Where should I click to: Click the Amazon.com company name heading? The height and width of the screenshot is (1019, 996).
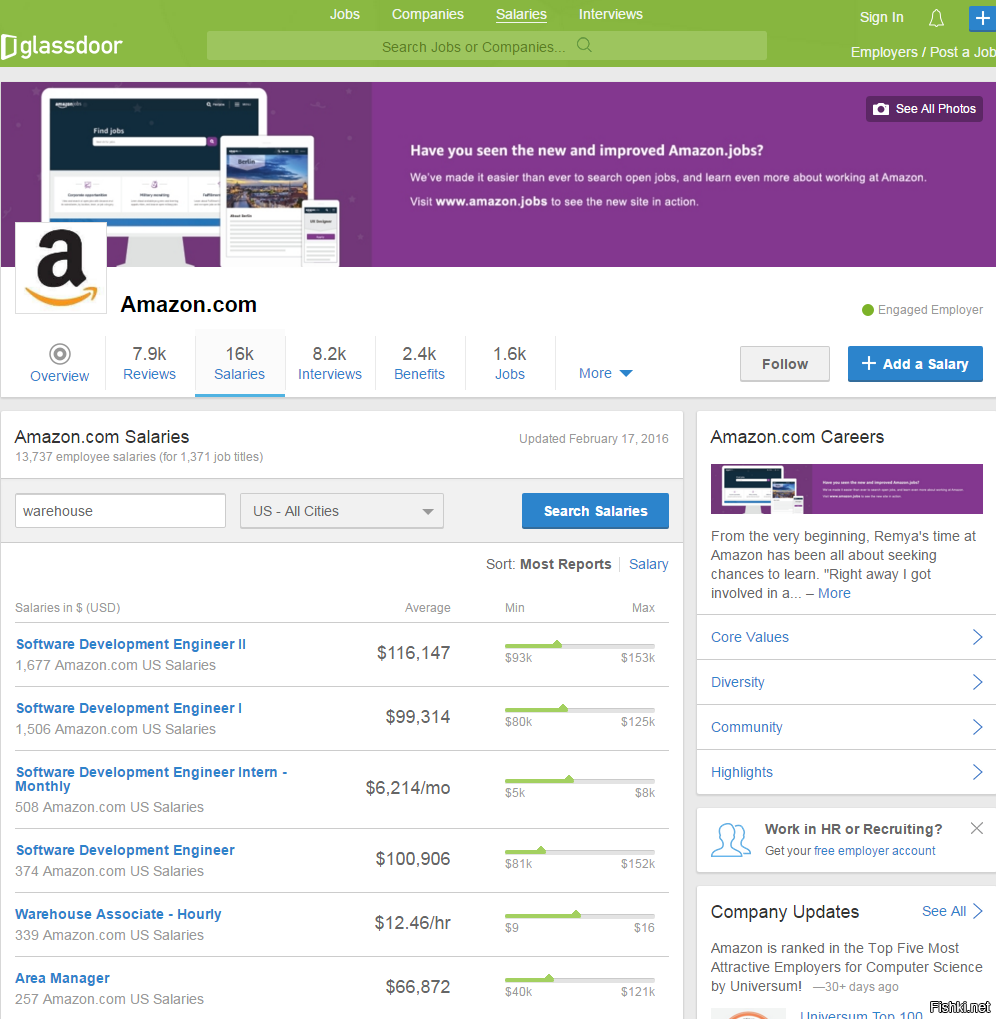(188, 304)
